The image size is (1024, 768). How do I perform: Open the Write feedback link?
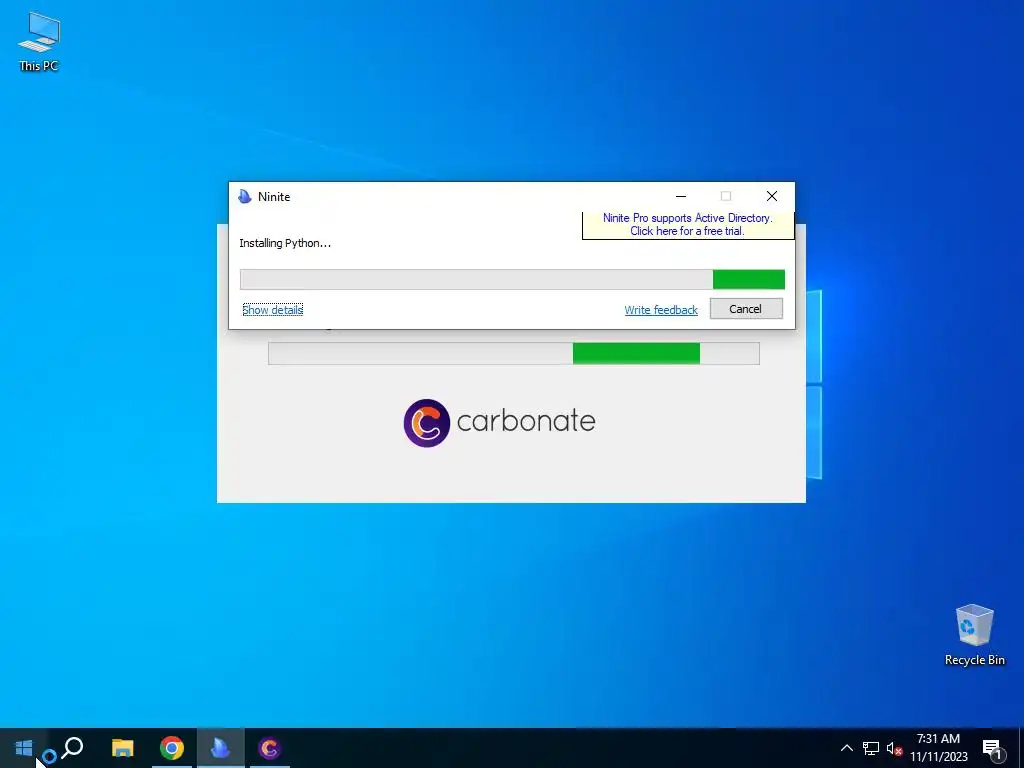(661, 310)
